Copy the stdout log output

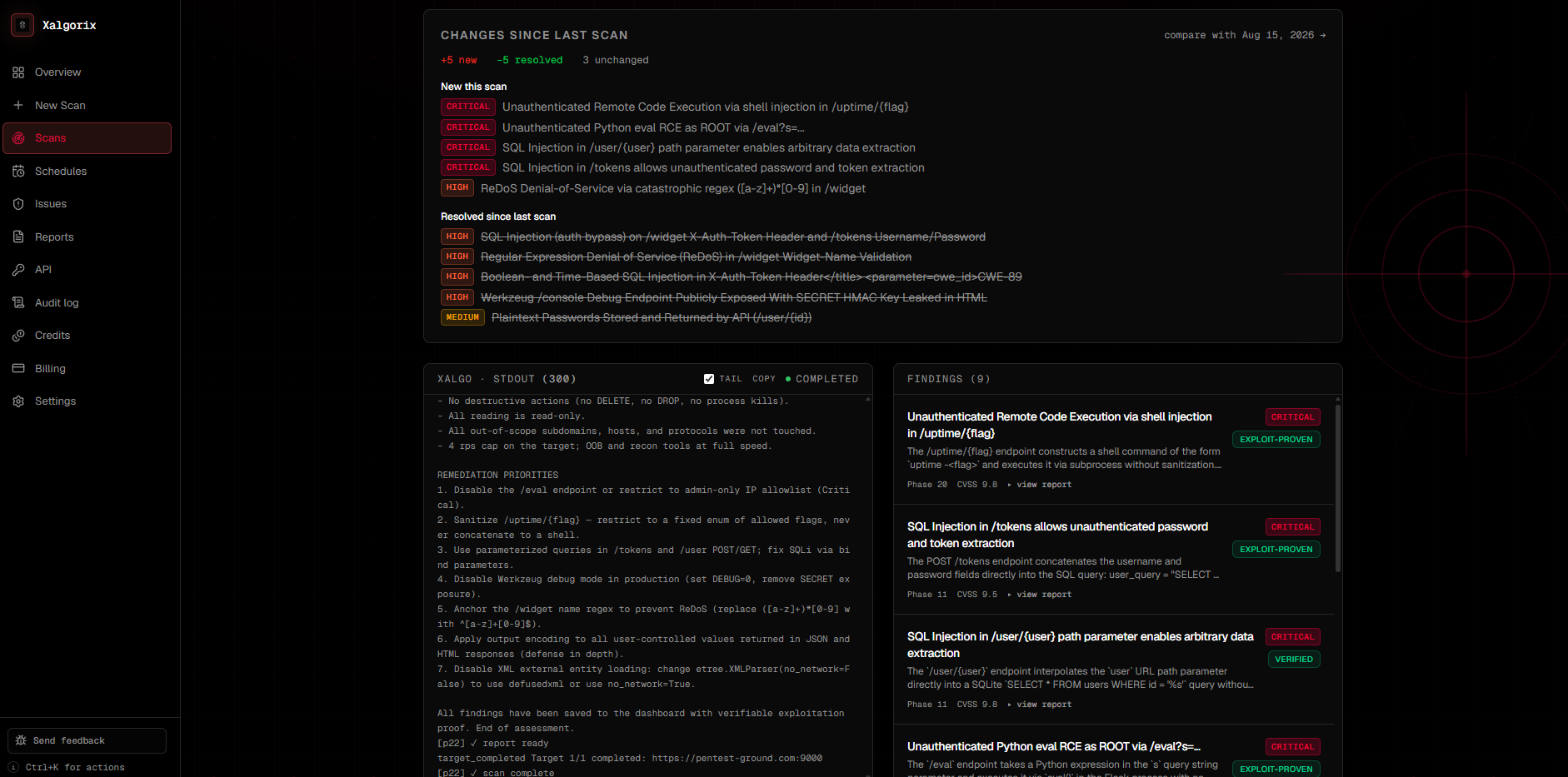764,379
